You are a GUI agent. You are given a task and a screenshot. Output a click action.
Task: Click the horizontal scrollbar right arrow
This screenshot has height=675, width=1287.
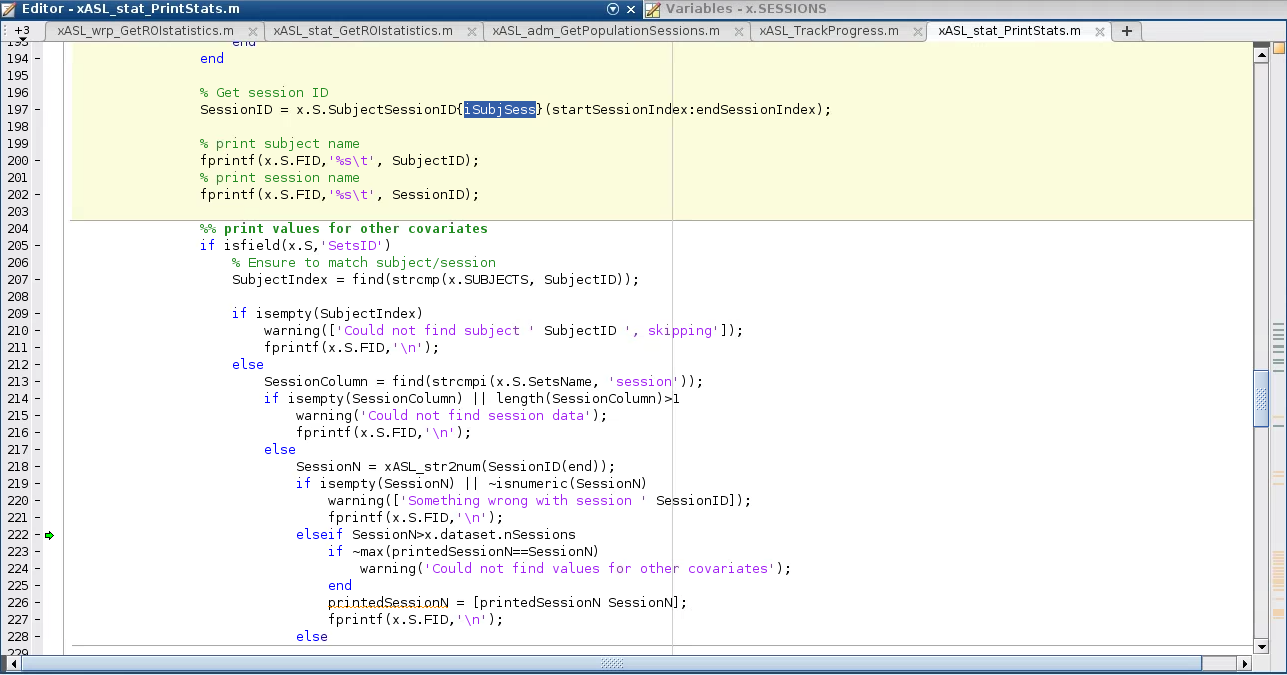[1245, 663]
